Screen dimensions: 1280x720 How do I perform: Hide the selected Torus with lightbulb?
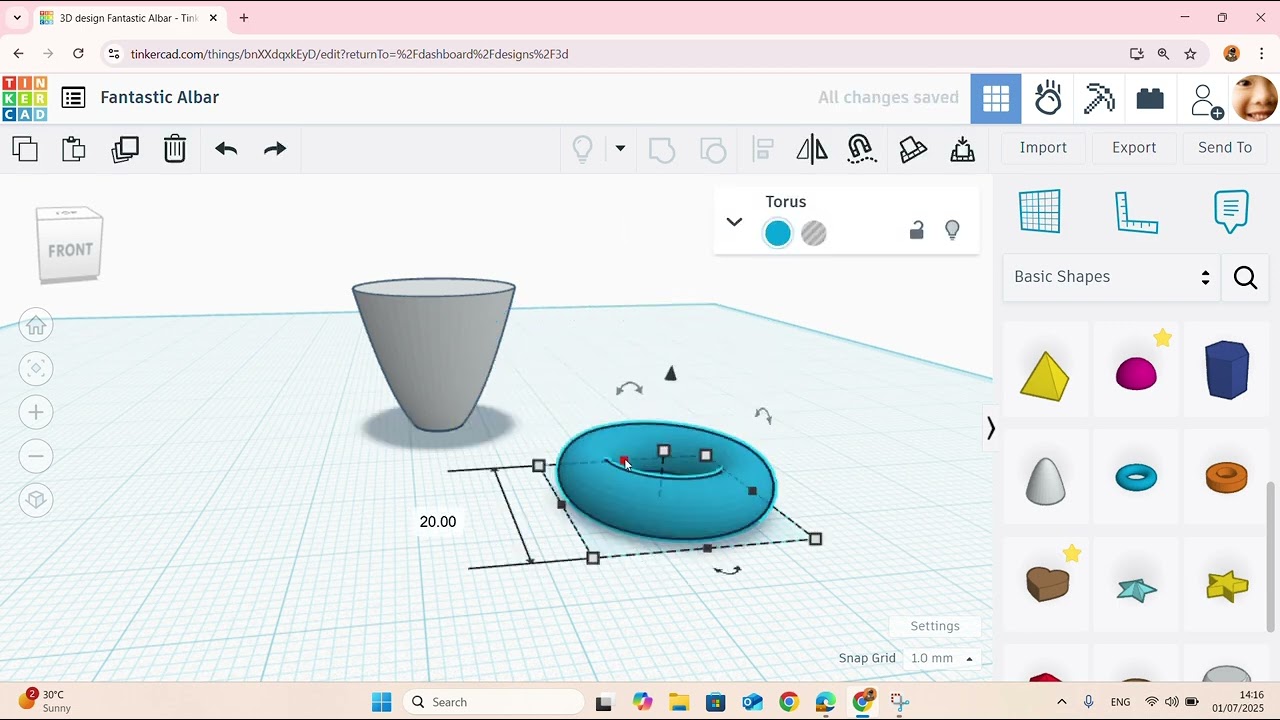click(952, 231)
